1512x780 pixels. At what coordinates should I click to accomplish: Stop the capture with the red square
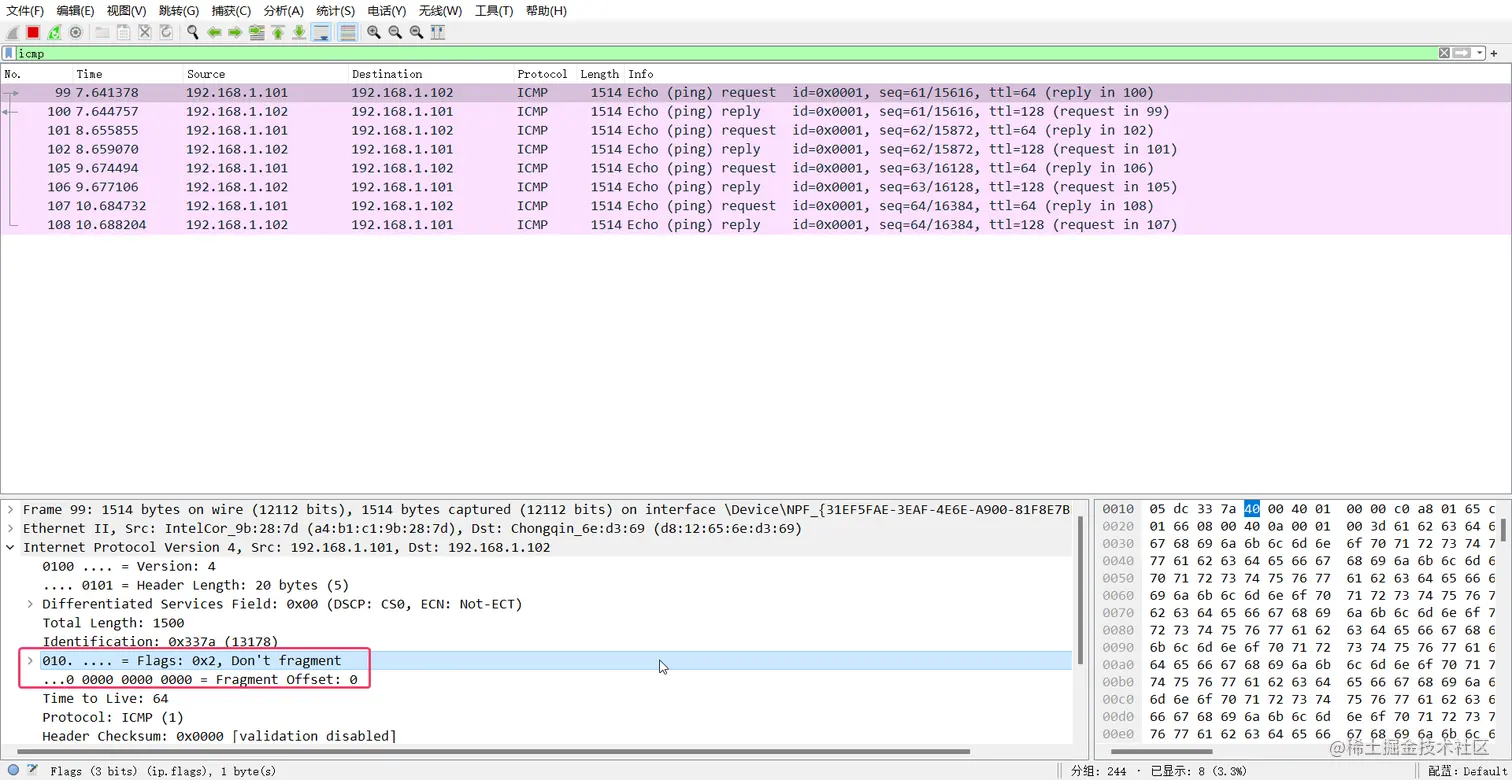click(33, 32)
